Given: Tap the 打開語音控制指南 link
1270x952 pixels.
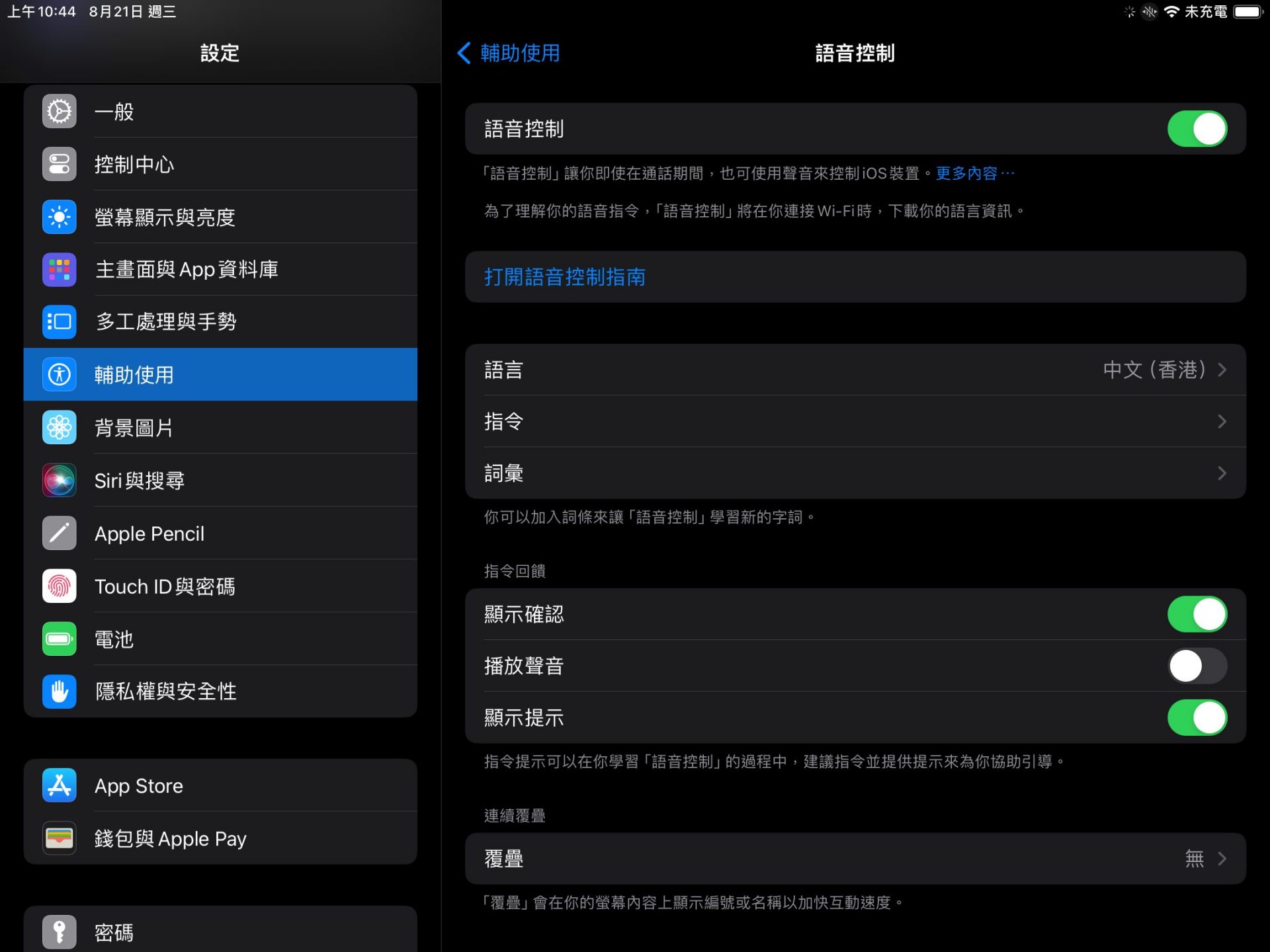Looking at the screenshot, I should [x=565, y=277].
